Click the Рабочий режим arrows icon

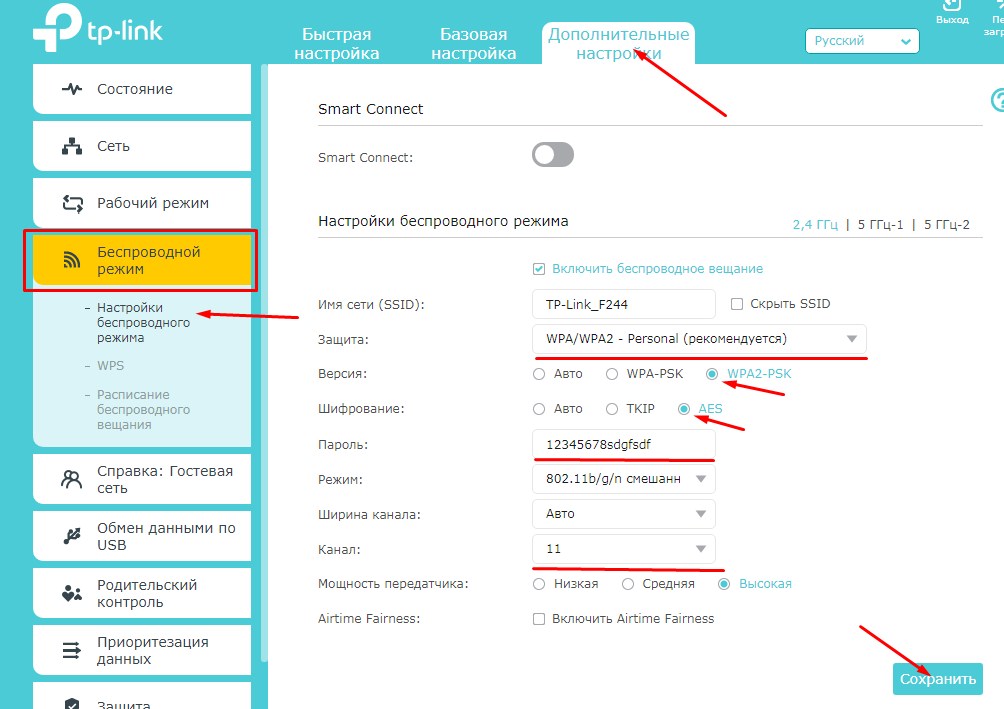click(x=72, y=204)
